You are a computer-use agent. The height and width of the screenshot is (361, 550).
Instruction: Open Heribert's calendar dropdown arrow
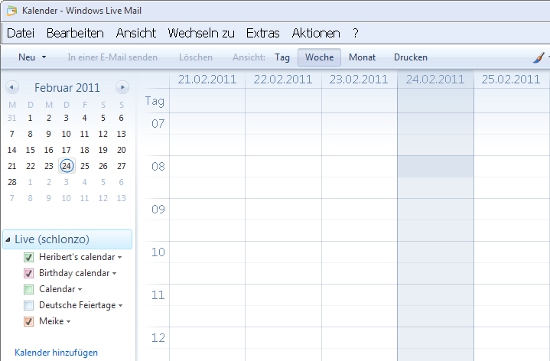coord(120,258)
